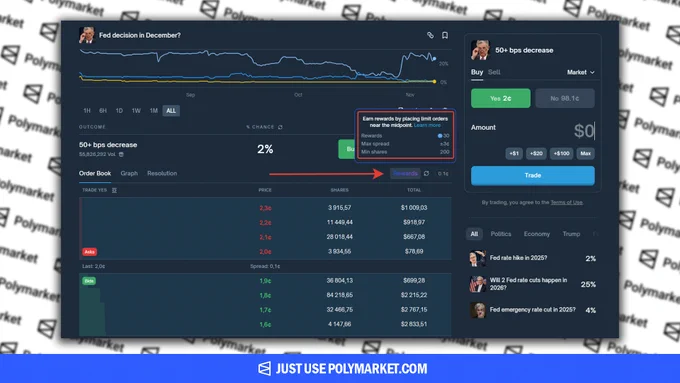Click the green Buy button in outcome row

pos(347,149)
